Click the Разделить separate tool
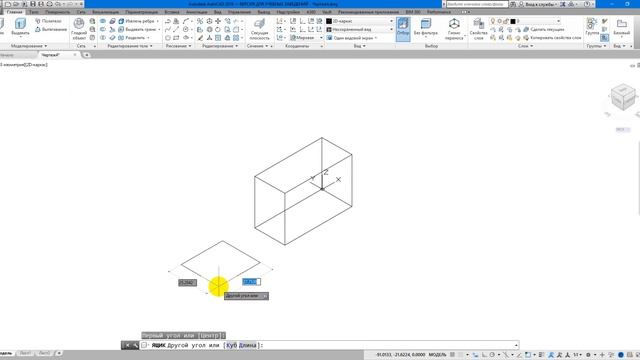This screenshot has height=360, width=640. [x=133, y=38]
